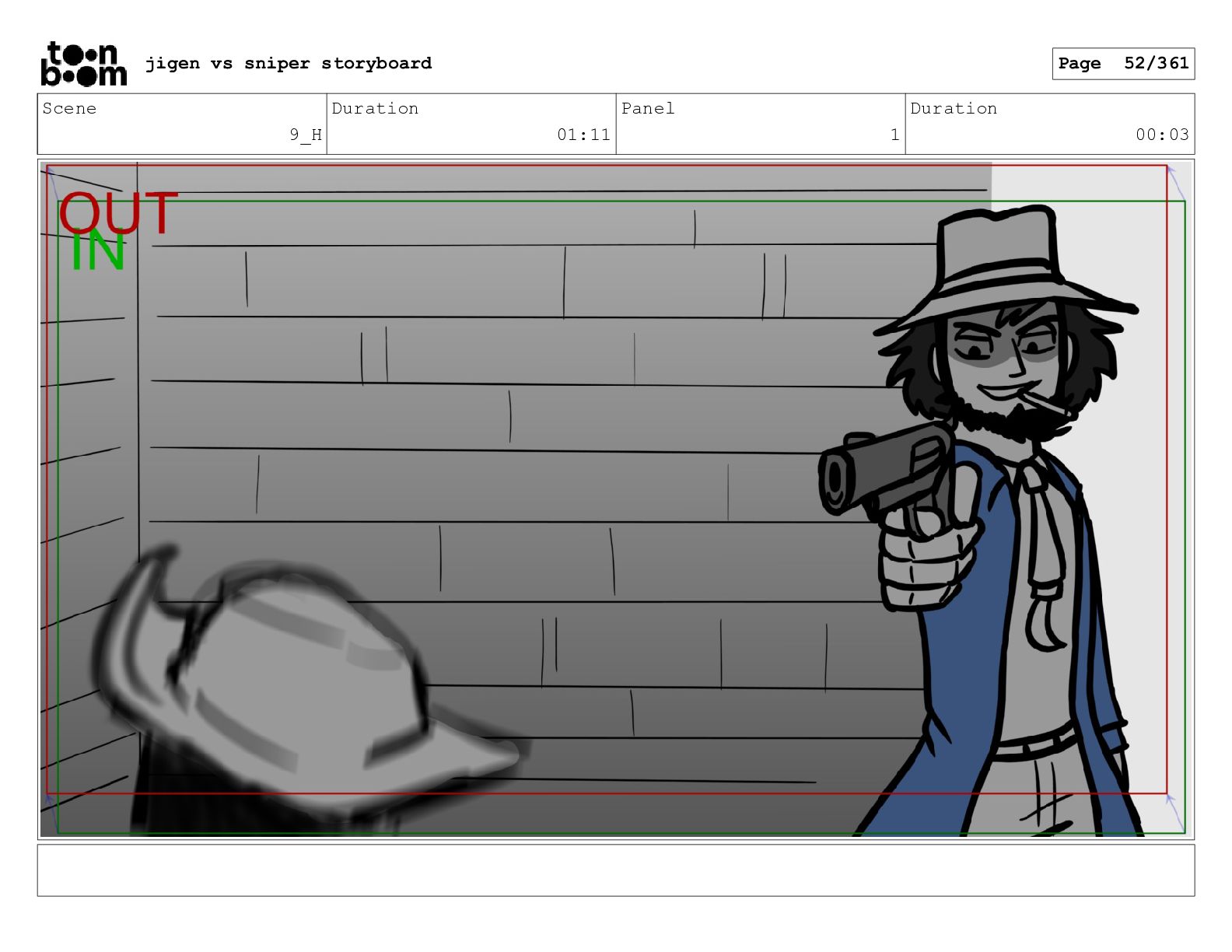Select the 'Panel' header label
Image resolution: width=1232 pixels, height=952 pixels.
[x=648, y=108]
